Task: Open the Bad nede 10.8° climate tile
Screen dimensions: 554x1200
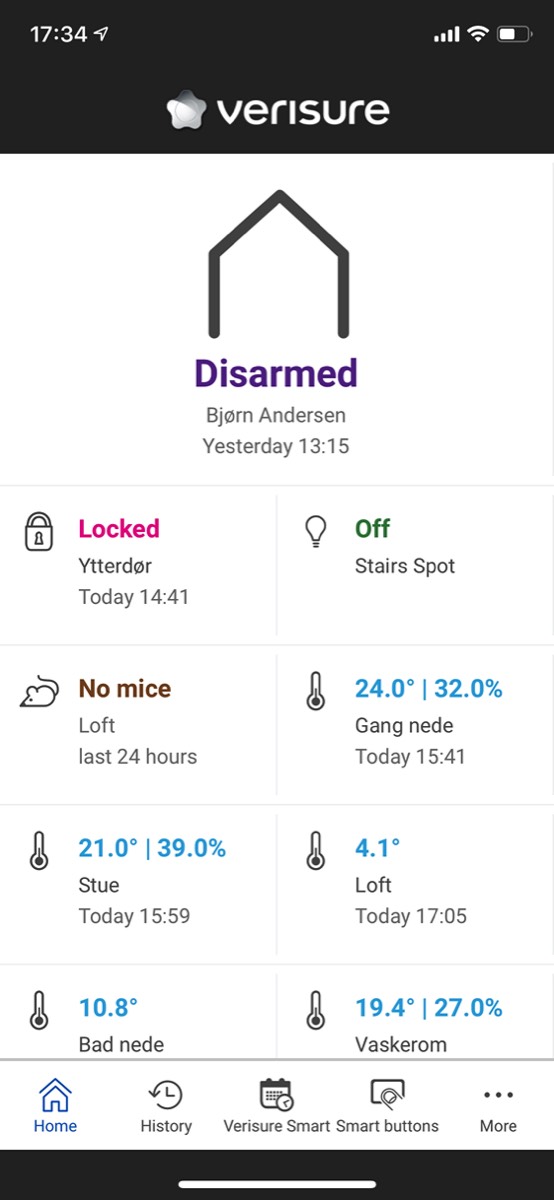Action: (138, 1012)
